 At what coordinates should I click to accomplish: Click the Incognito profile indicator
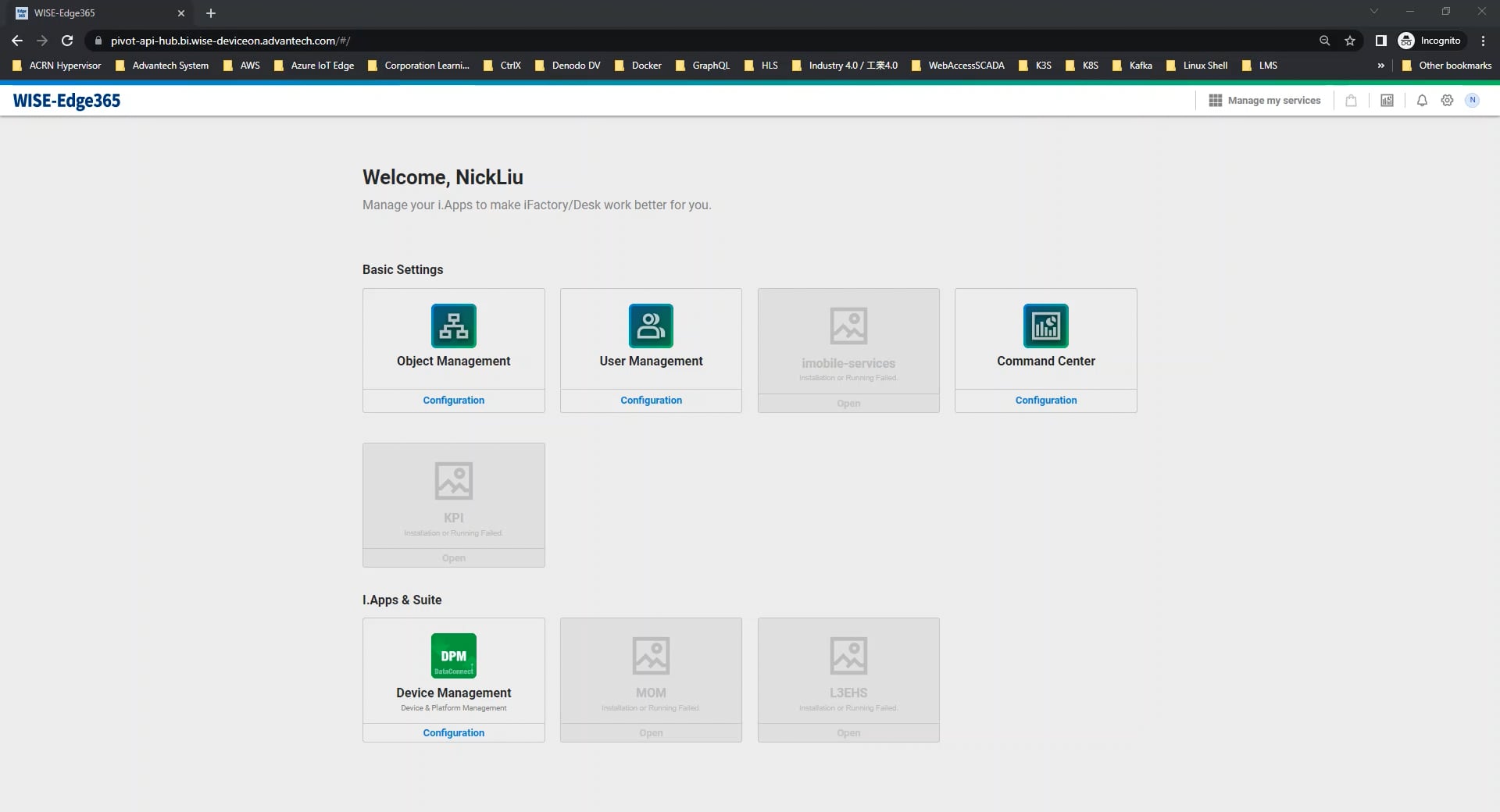tap(1430, 41)
